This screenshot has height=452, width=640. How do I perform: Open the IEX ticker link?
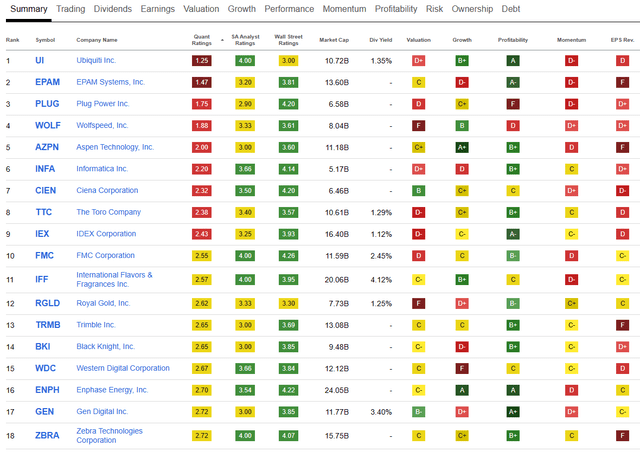tap(42, 234)
